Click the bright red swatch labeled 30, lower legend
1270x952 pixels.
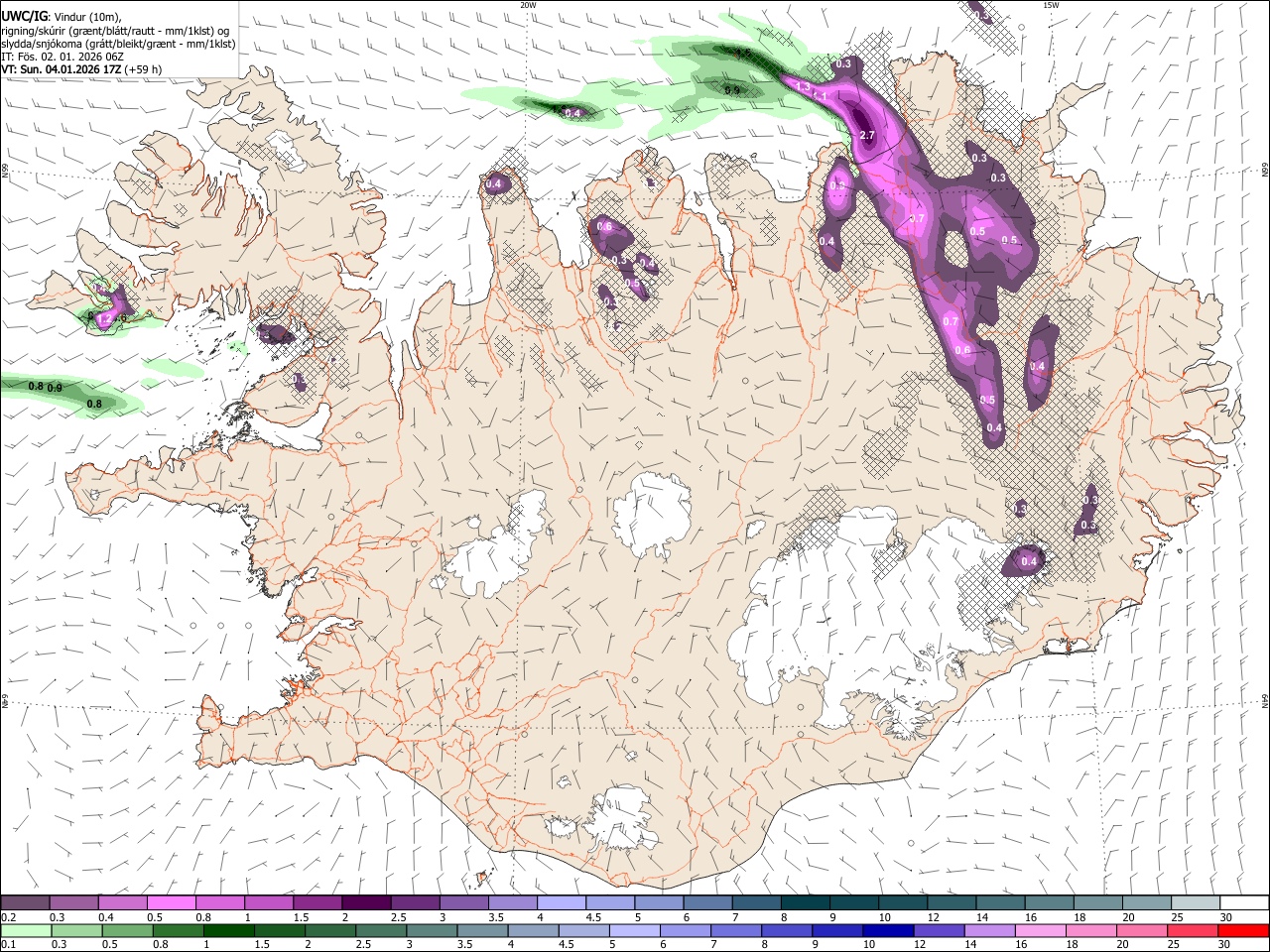click(1243, 930)
